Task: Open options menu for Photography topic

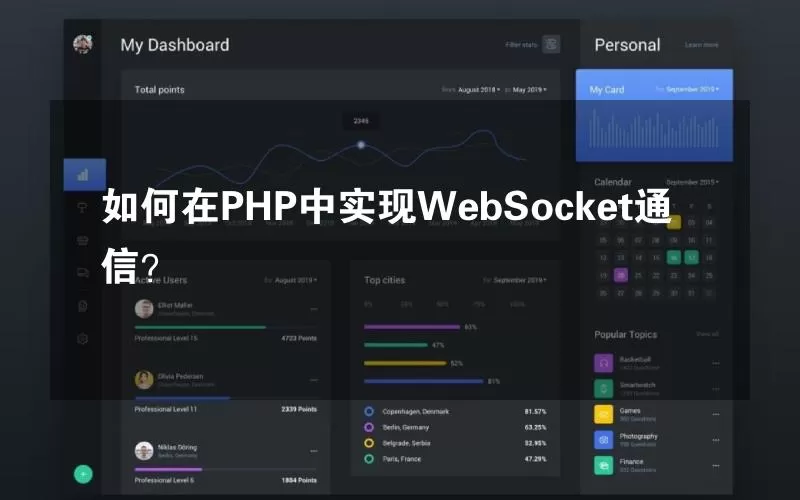Action: pos(716,440)
